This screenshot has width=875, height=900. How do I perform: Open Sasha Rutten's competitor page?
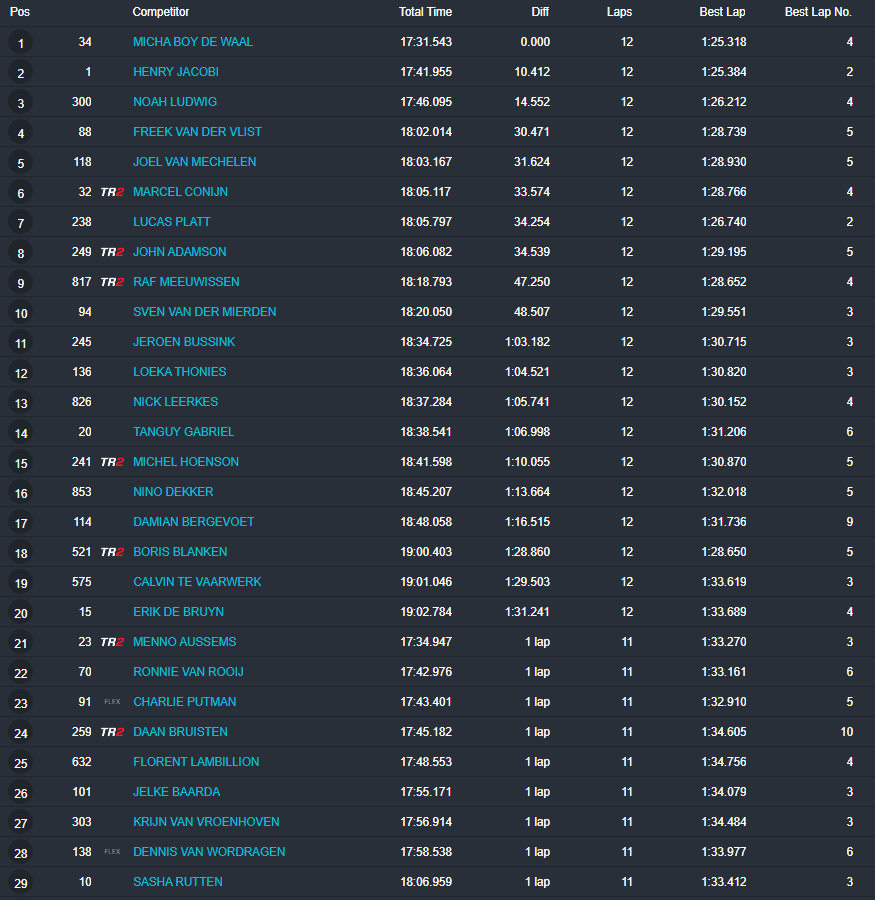coord(178,882)
